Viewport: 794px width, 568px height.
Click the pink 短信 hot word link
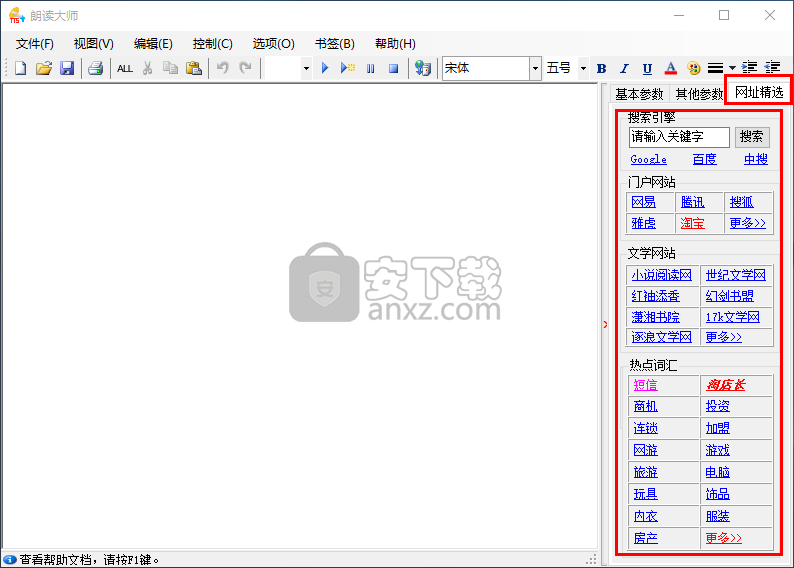(x=646, y=386)
